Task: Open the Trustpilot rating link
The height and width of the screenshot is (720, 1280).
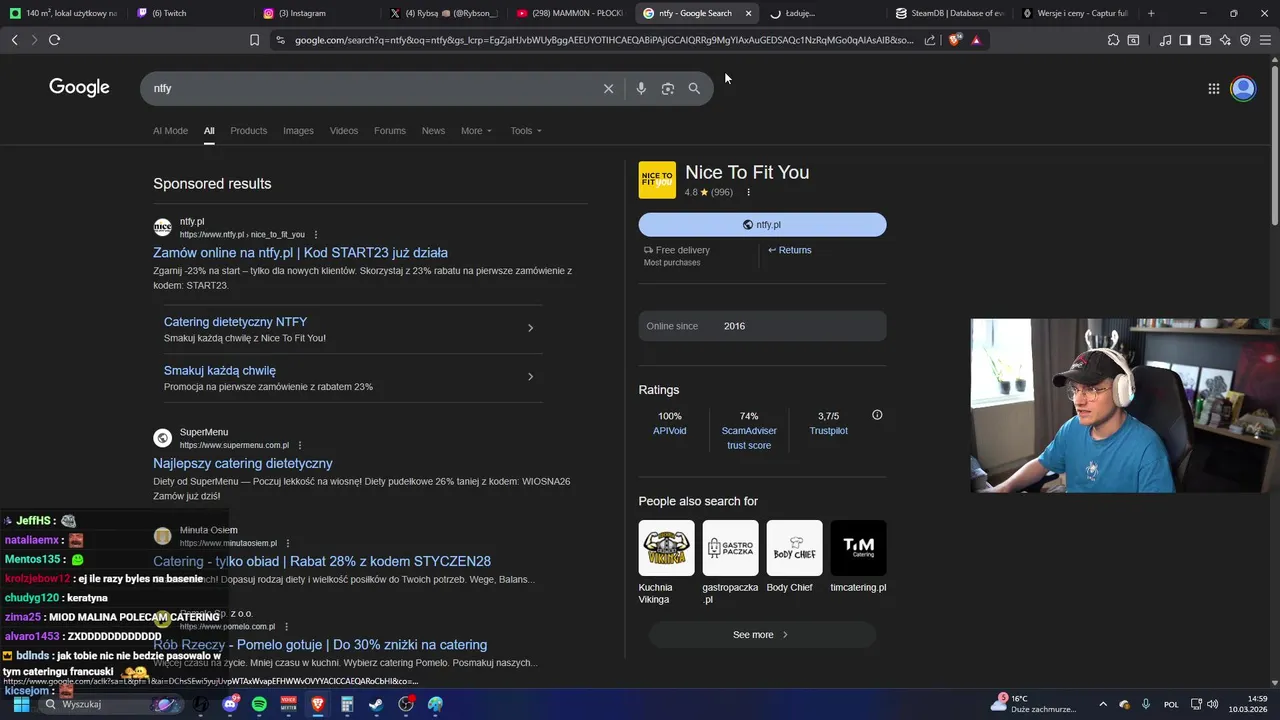Action: point(829,431)
